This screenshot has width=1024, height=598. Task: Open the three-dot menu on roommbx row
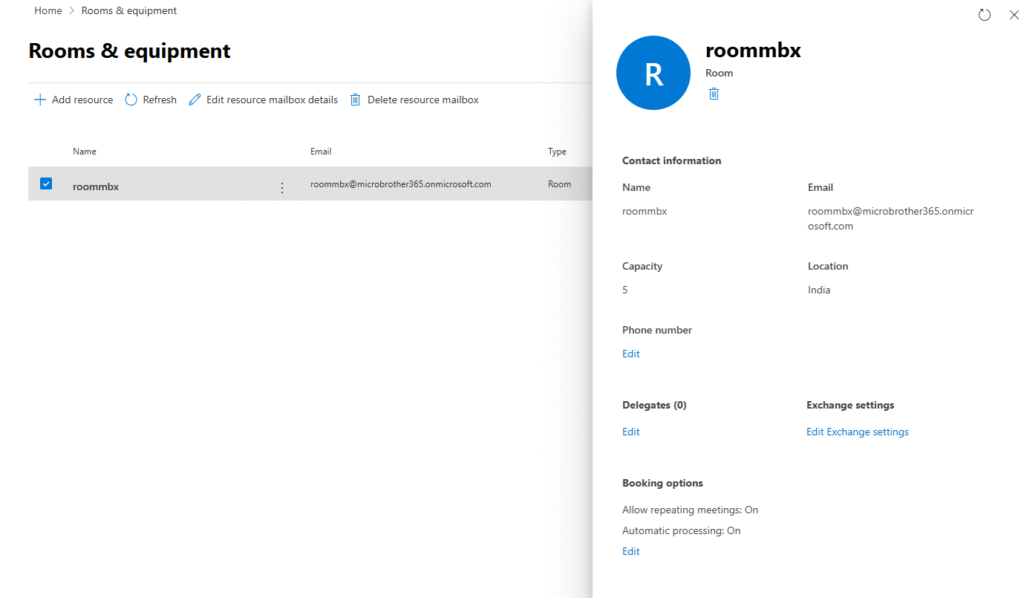point(282,187)
